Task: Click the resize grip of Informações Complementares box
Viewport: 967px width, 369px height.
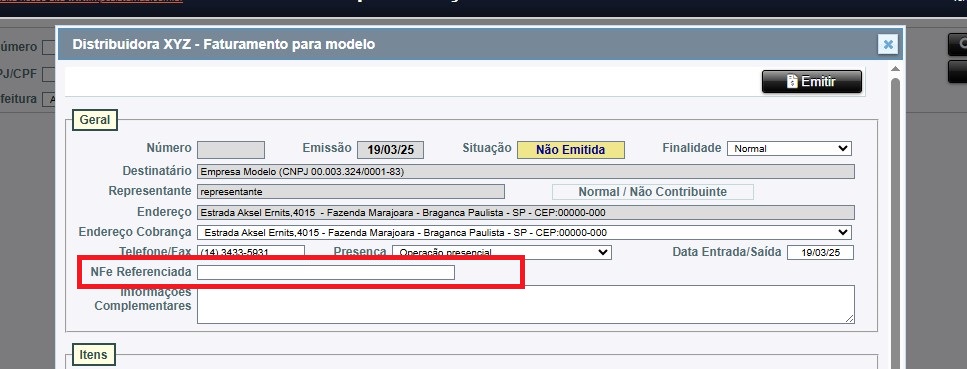Action: pos(850,318)
